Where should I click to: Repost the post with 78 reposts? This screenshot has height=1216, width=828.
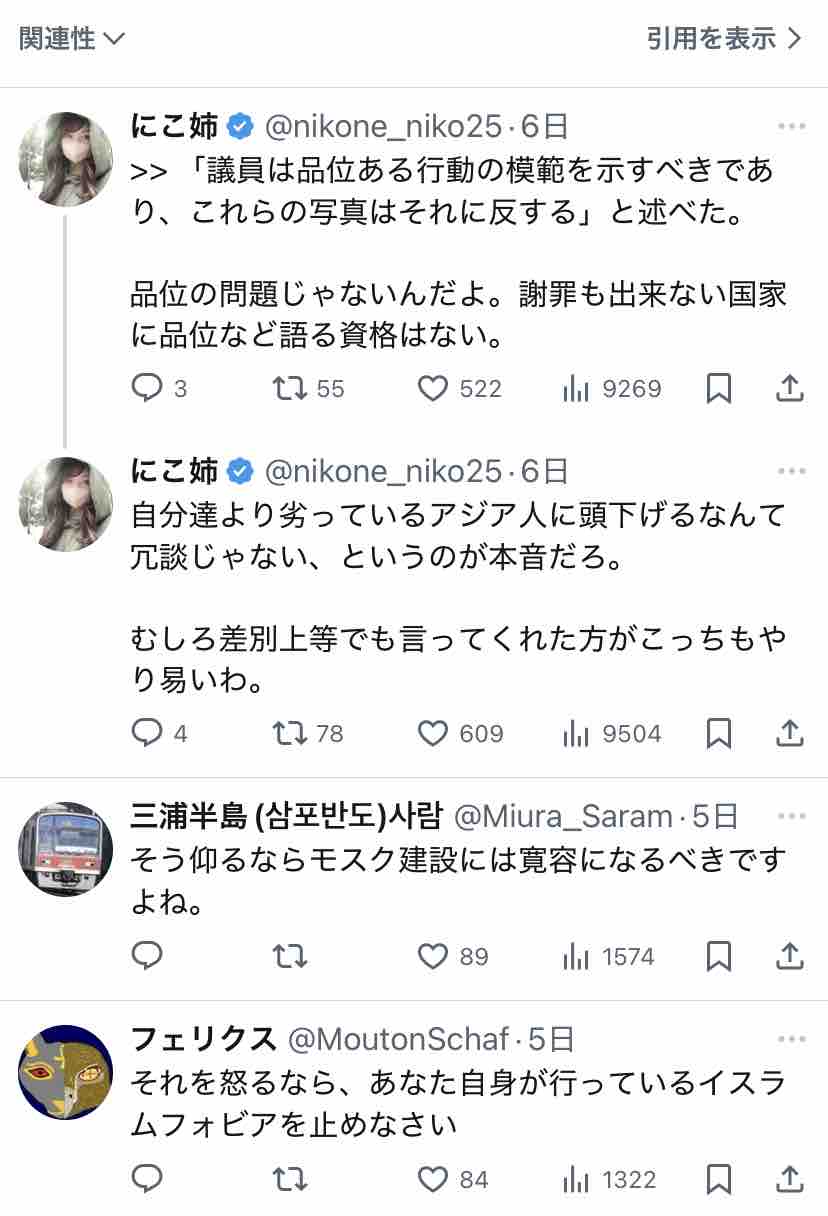point(290,734)
